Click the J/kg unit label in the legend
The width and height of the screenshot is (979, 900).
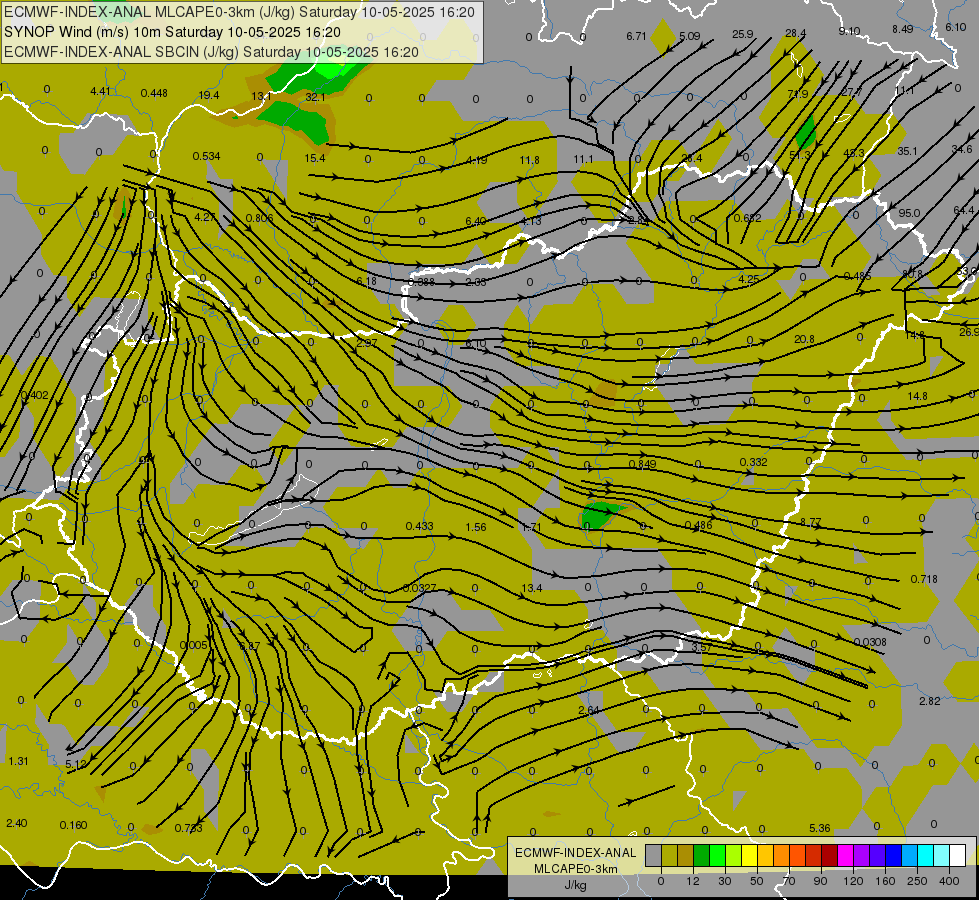[575, 884]
